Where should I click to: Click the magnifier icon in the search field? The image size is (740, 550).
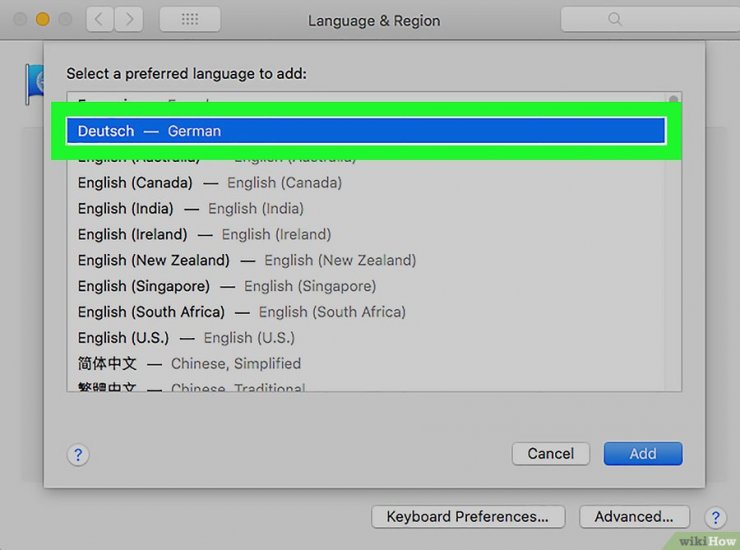point(614,19)
